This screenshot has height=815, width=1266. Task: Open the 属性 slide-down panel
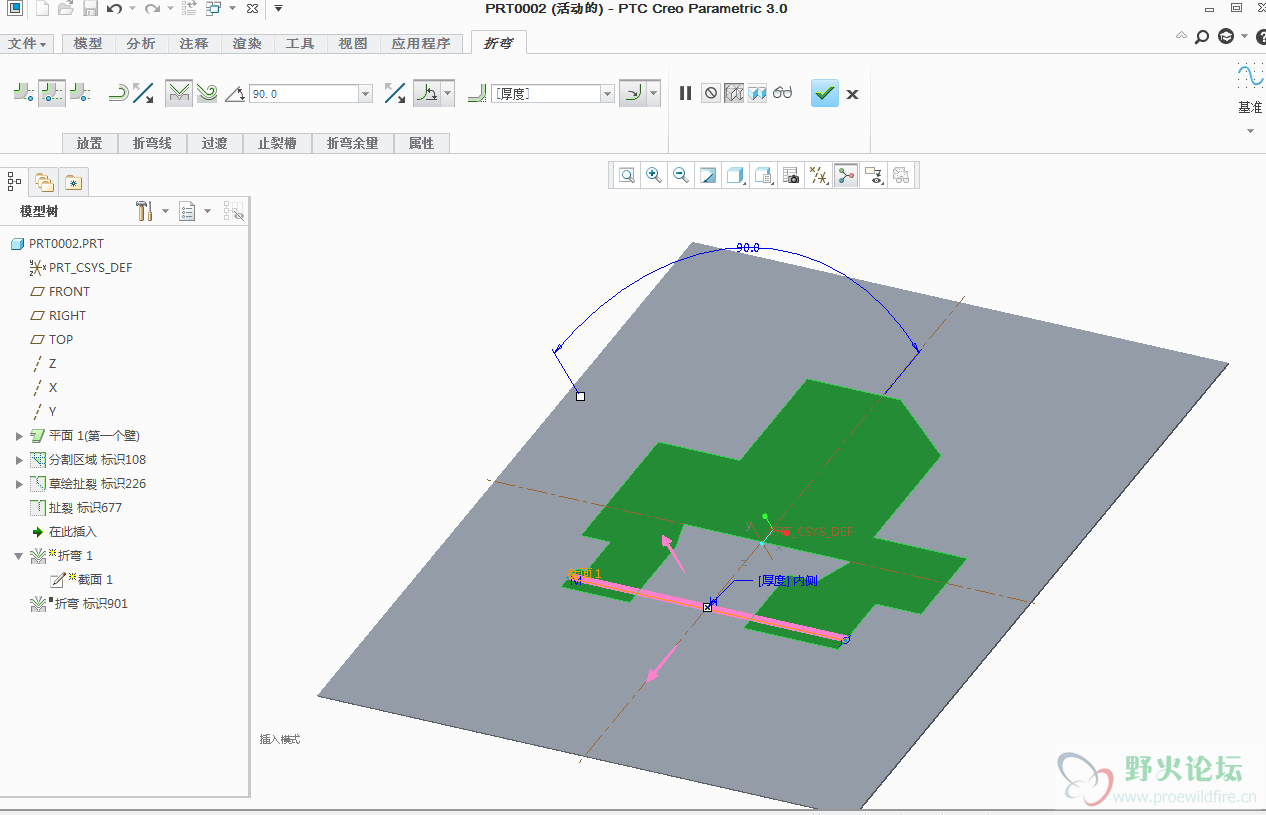[422, 143]
